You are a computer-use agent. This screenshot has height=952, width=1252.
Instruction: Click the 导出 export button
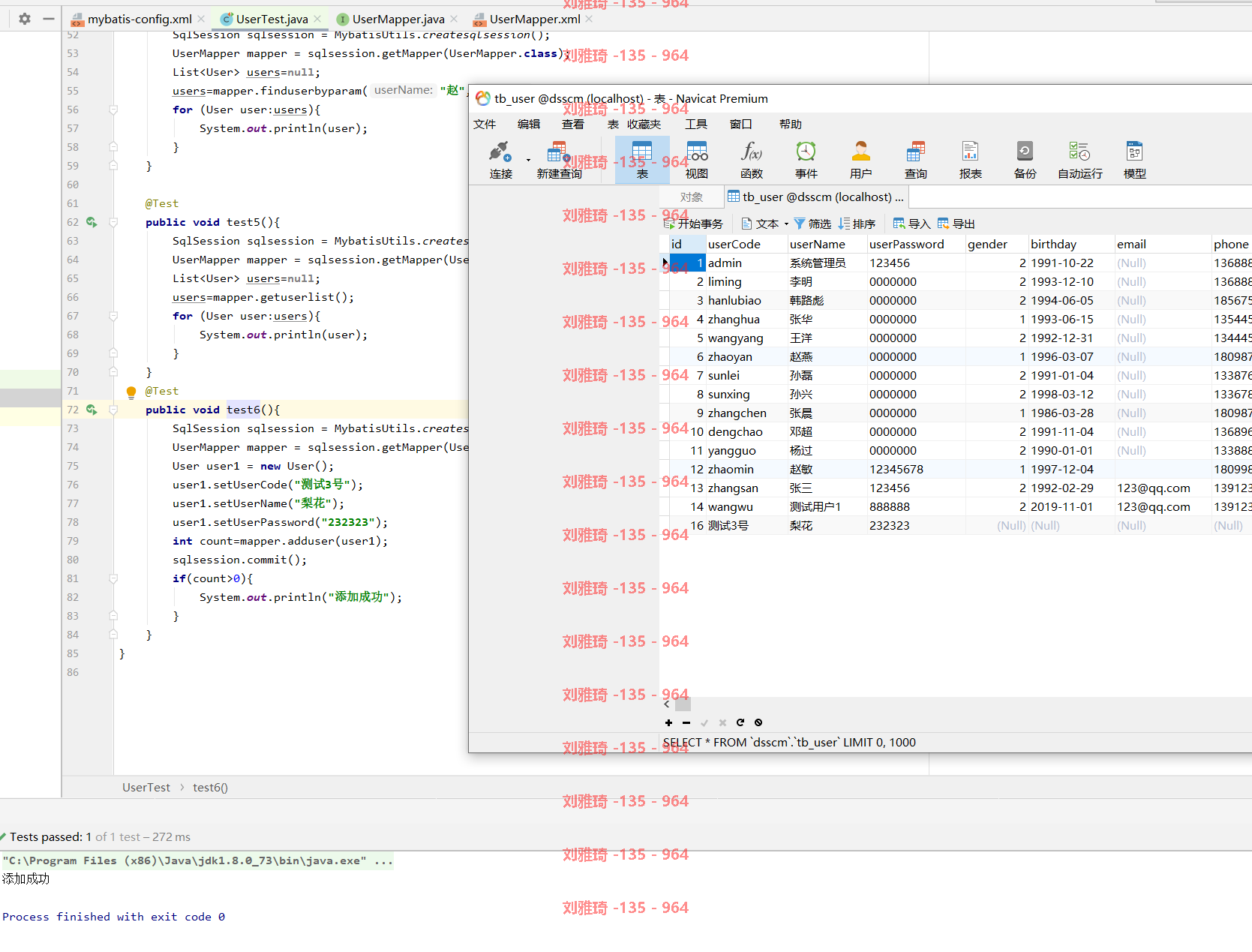click(956, 224)
